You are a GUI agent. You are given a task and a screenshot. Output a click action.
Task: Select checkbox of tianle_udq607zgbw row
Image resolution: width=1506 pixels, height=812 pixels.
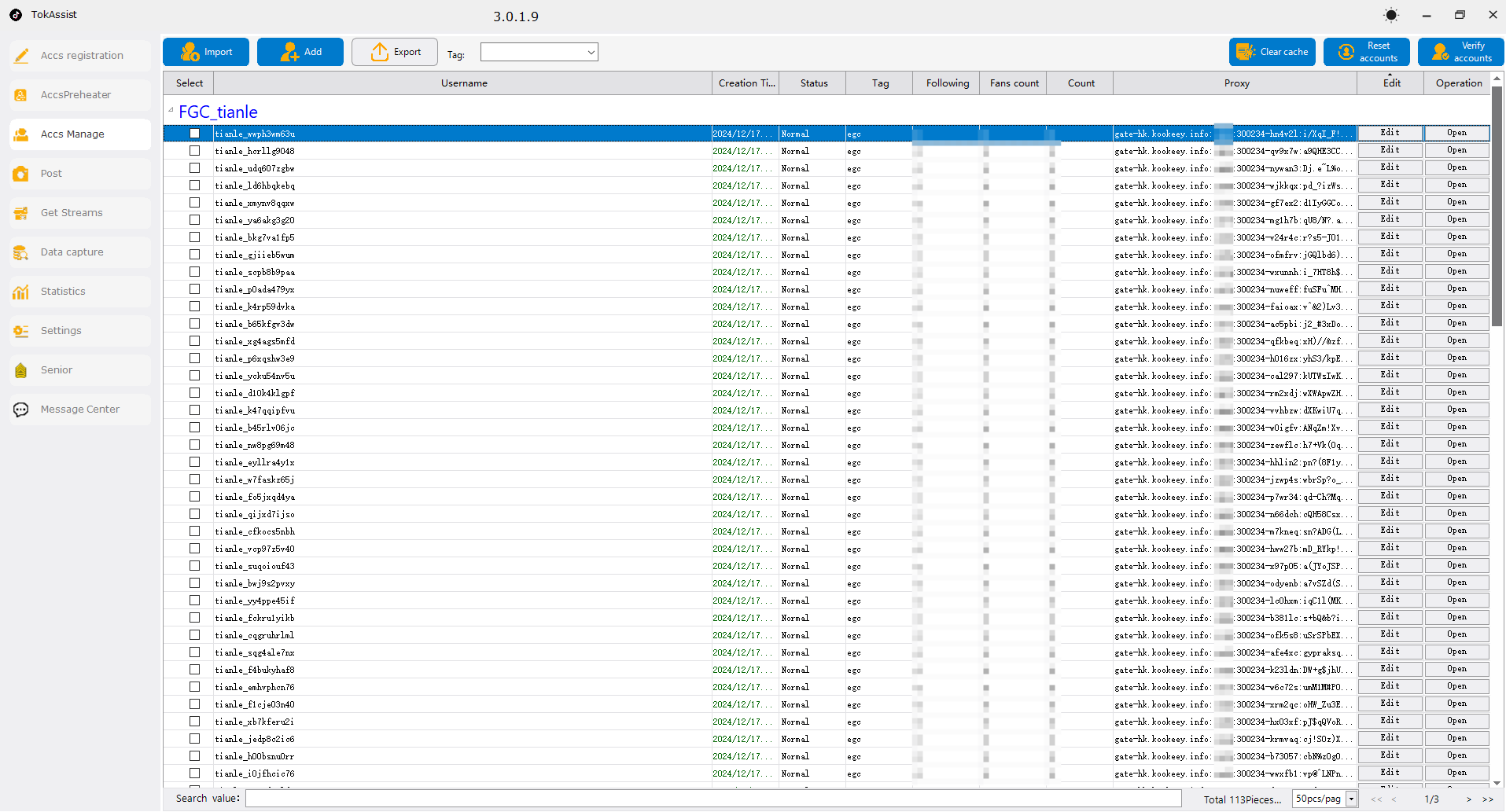(x=194, y=168)
